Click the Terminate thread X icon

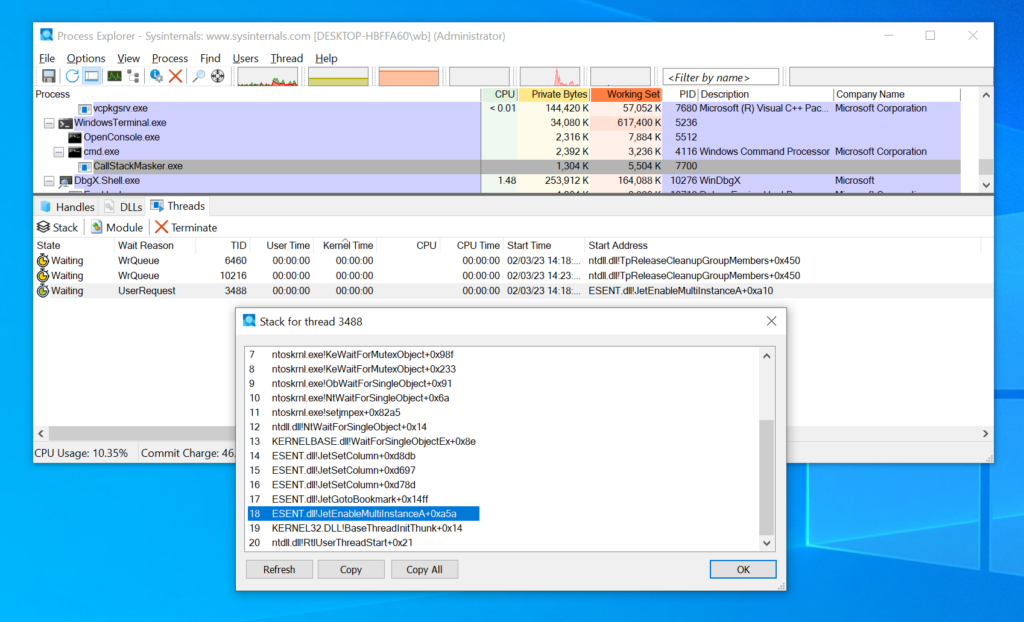pyautogui.click(x=162, y=227)
